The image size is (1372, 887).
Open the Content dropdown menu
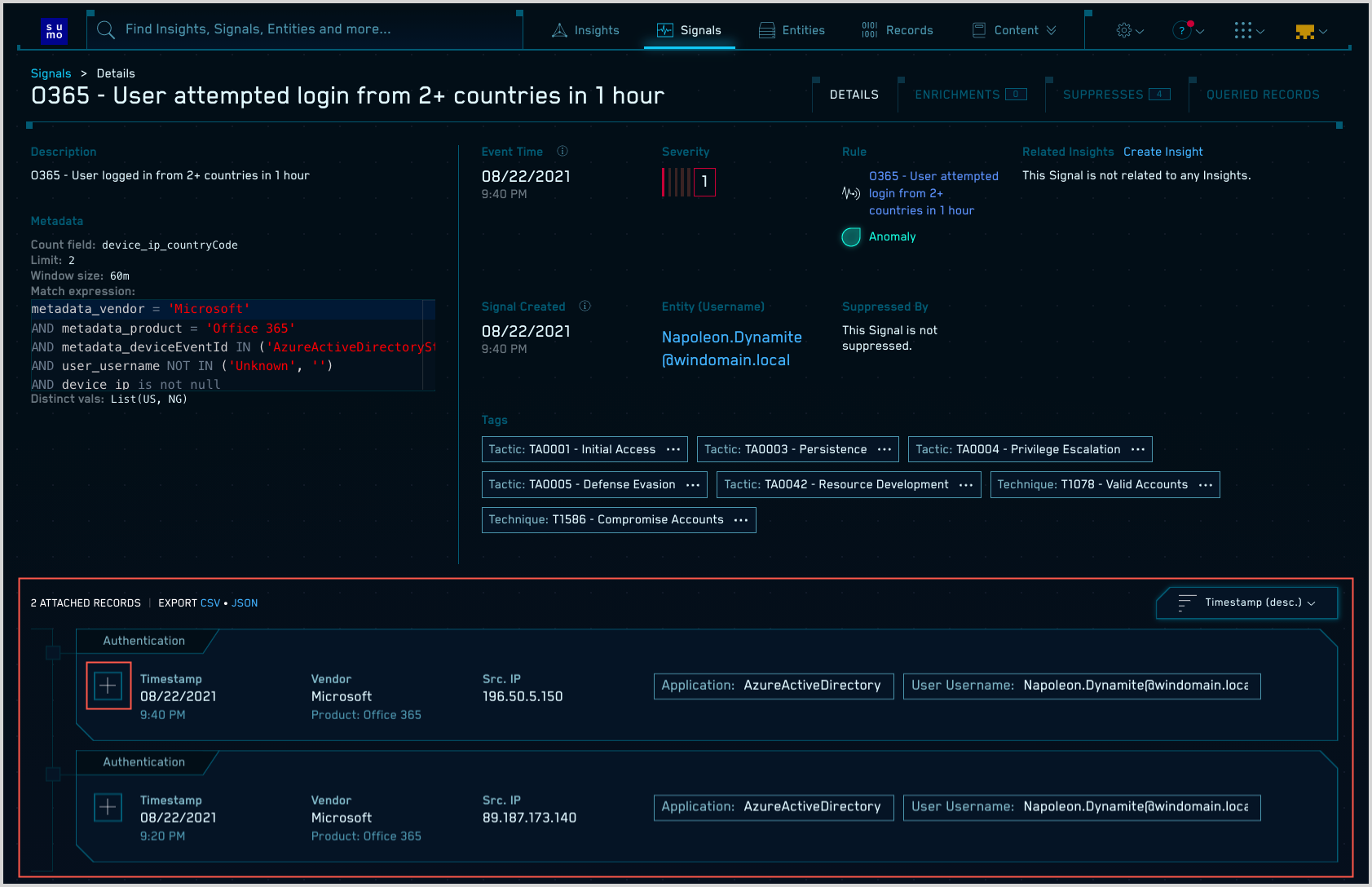pos(1015,30)
